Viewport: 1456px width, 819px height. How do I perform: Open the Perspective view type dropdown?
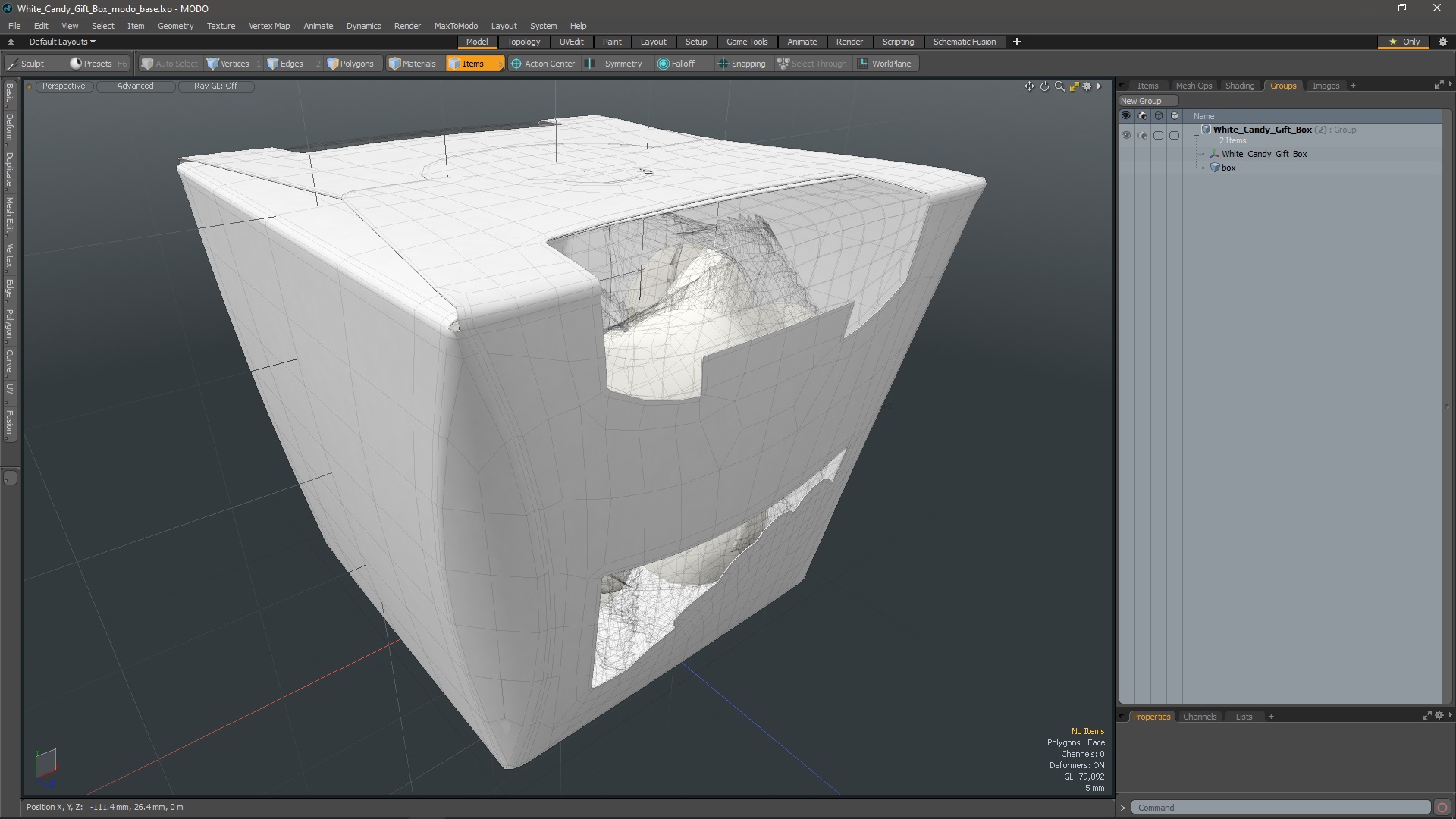[64, 86]
